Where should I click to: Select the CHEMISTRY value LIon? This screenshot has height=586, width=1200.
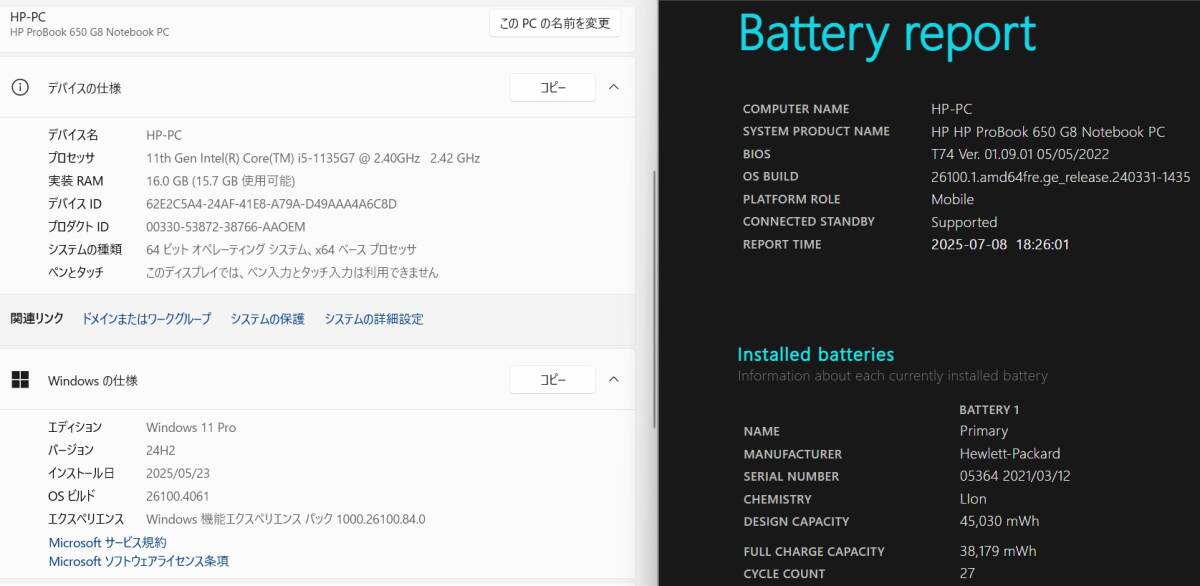coord(973,499)
